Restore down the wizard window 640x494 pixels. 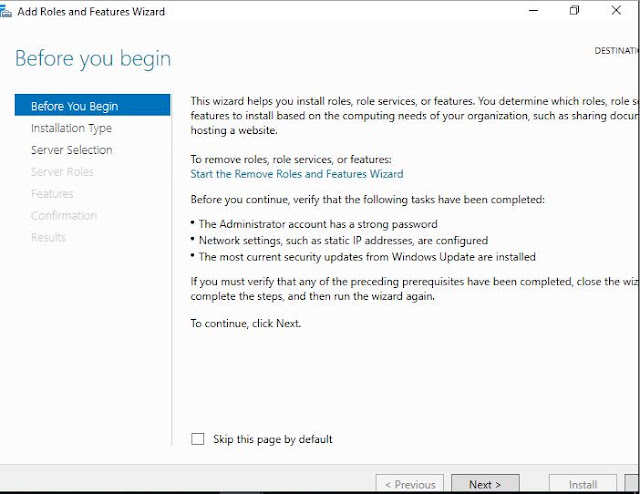tap(574, 11)
